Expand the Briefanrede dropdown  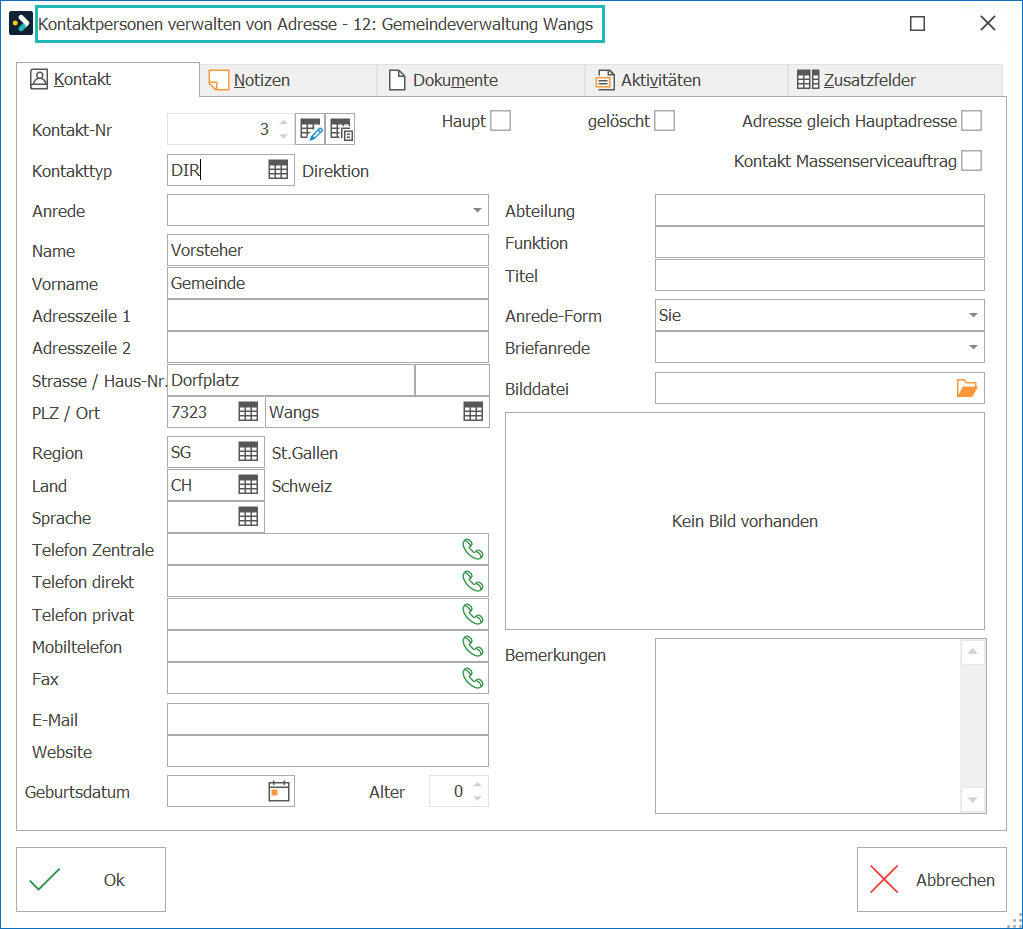(x=973, y=347)
